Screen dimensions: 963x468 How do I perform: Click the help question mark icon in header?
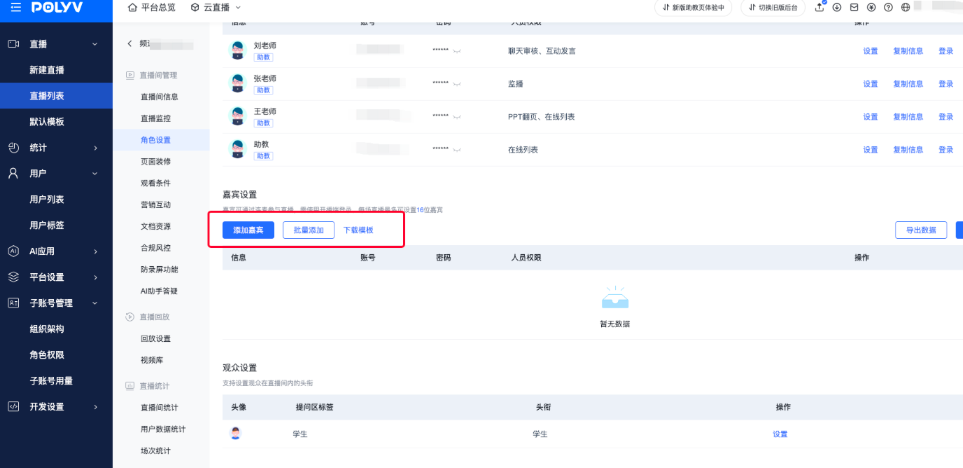[887, 7]
